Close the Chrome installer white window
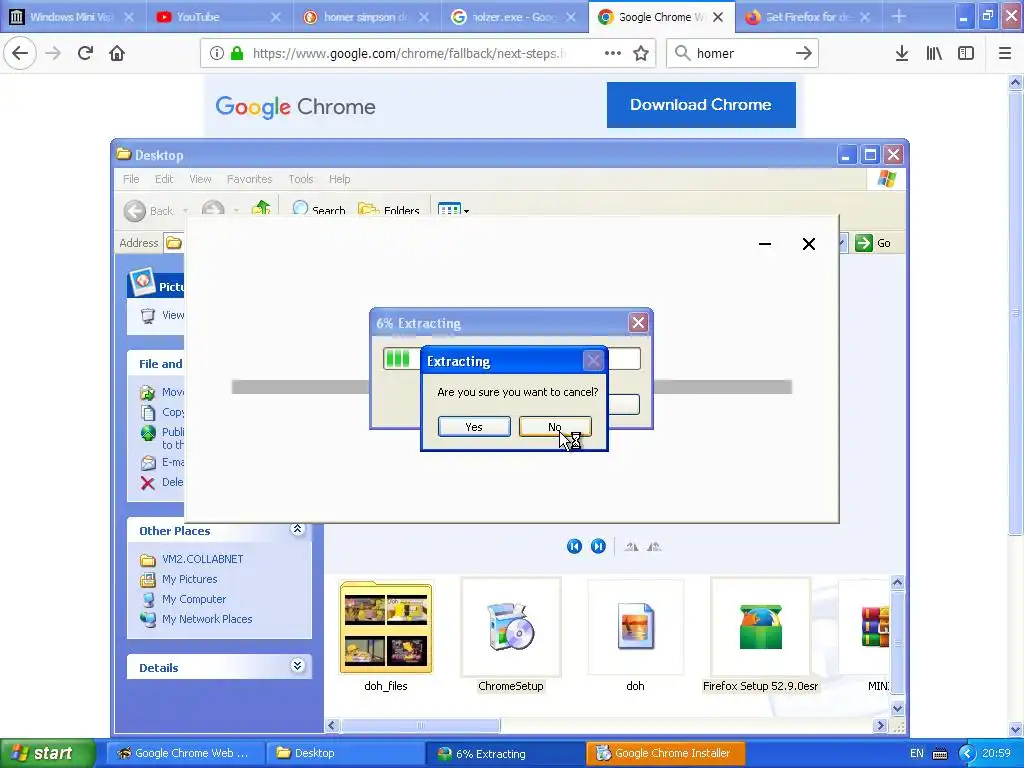The height and width of the screenshot is (768, 1024). 808,244
